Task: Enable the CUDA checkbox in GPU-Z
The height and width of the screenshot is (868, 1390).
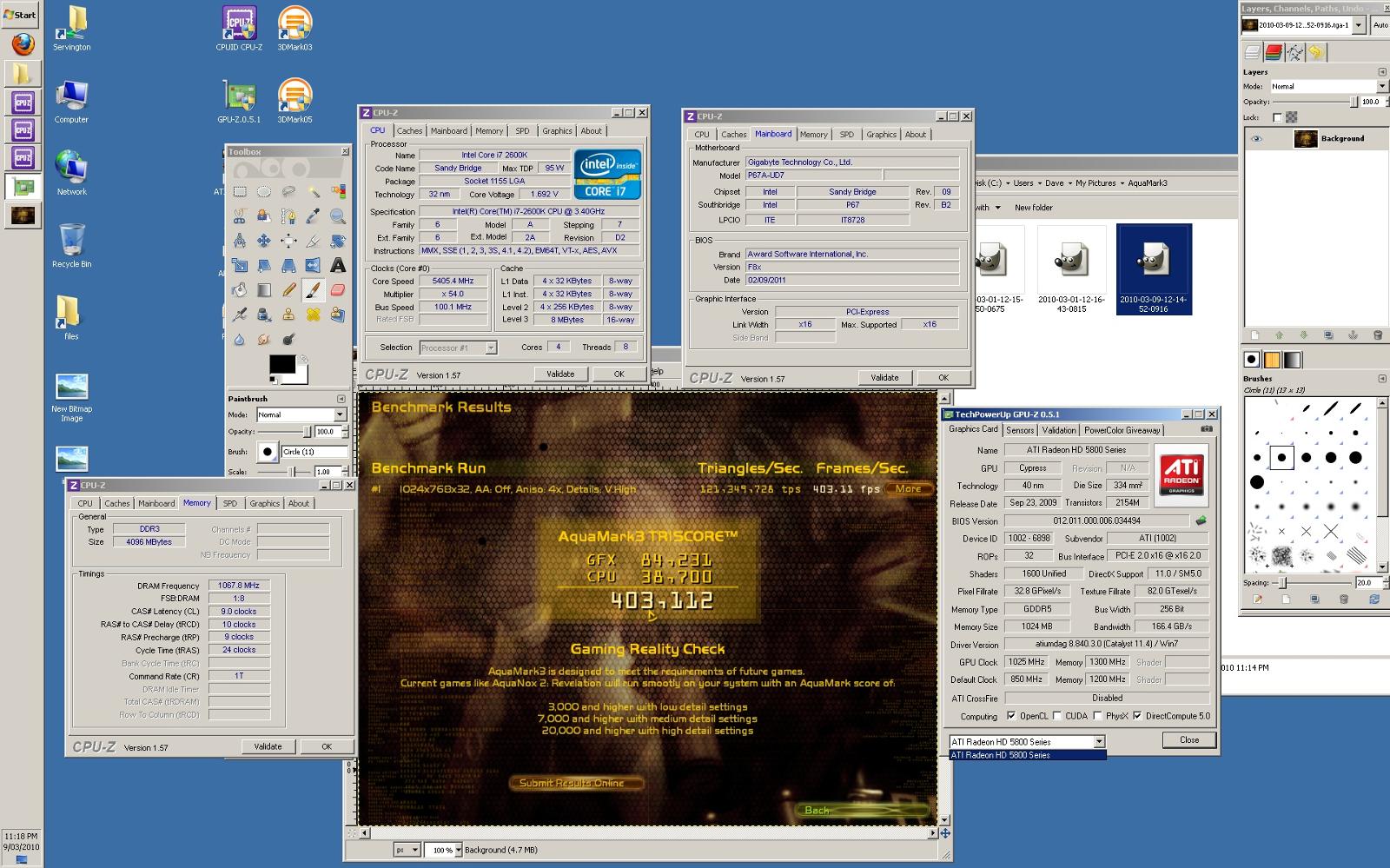Action: coord(1056,716)
